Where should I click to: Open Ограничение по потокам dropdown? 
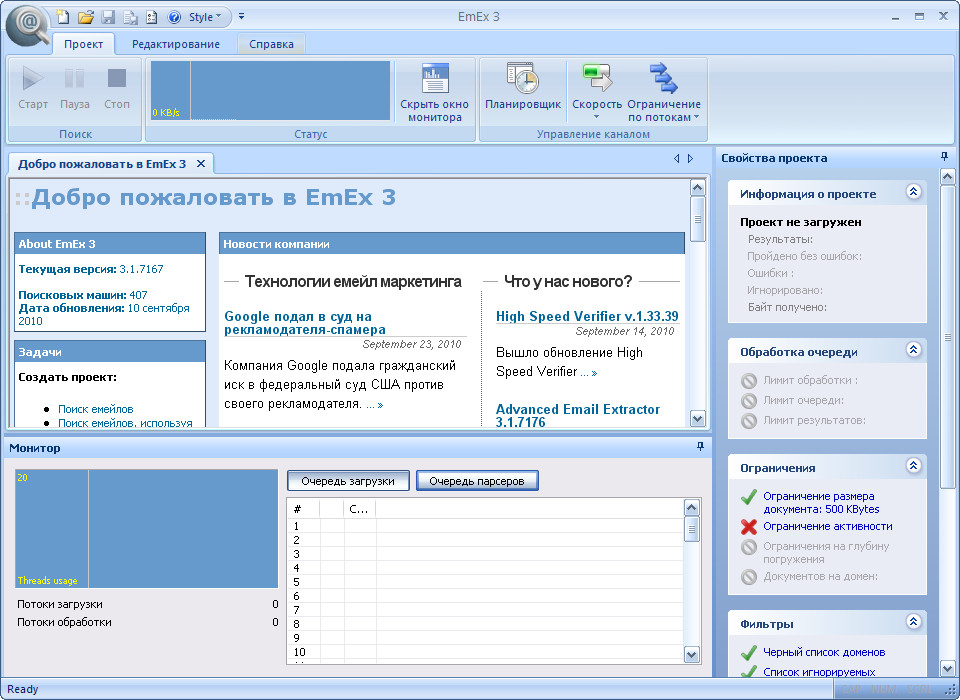click(664, 92)
